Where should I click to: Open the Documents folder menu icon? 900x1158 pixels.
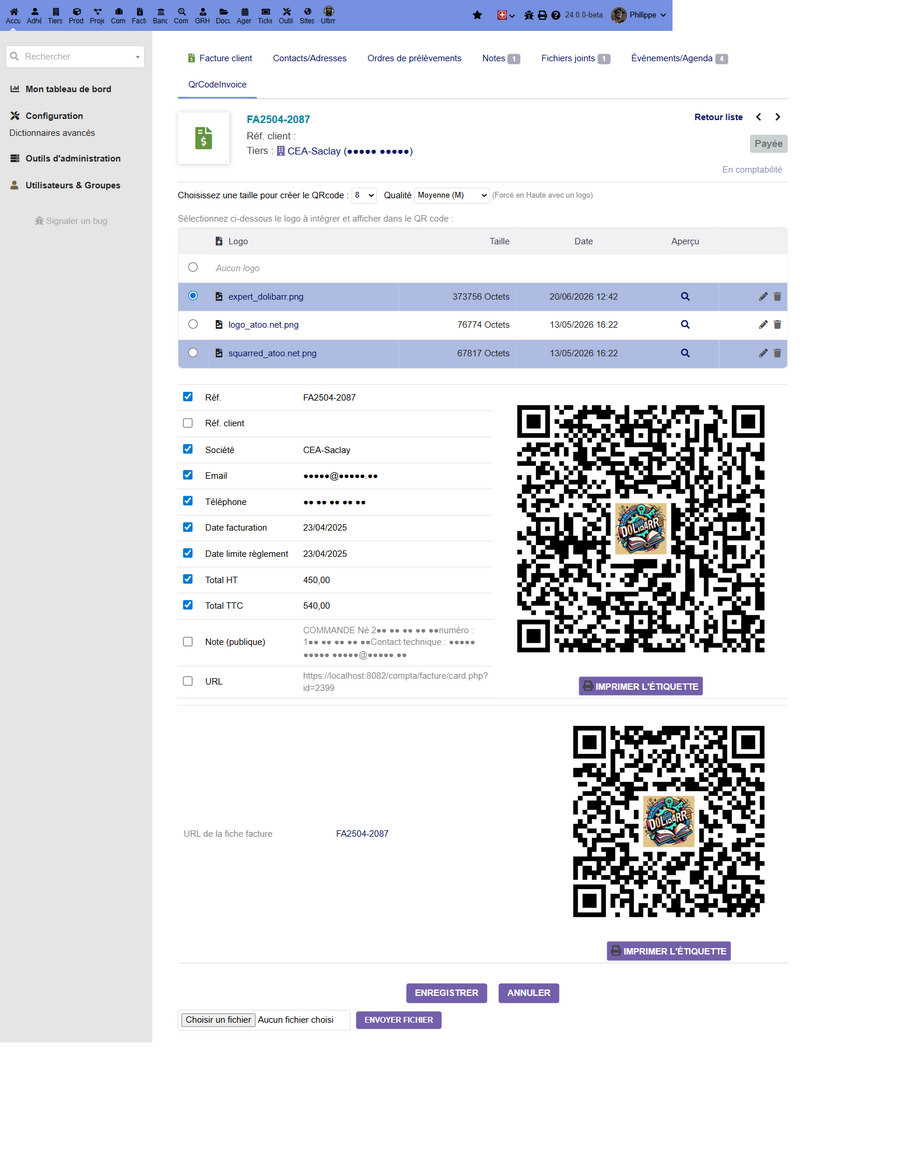coord(223,12)
